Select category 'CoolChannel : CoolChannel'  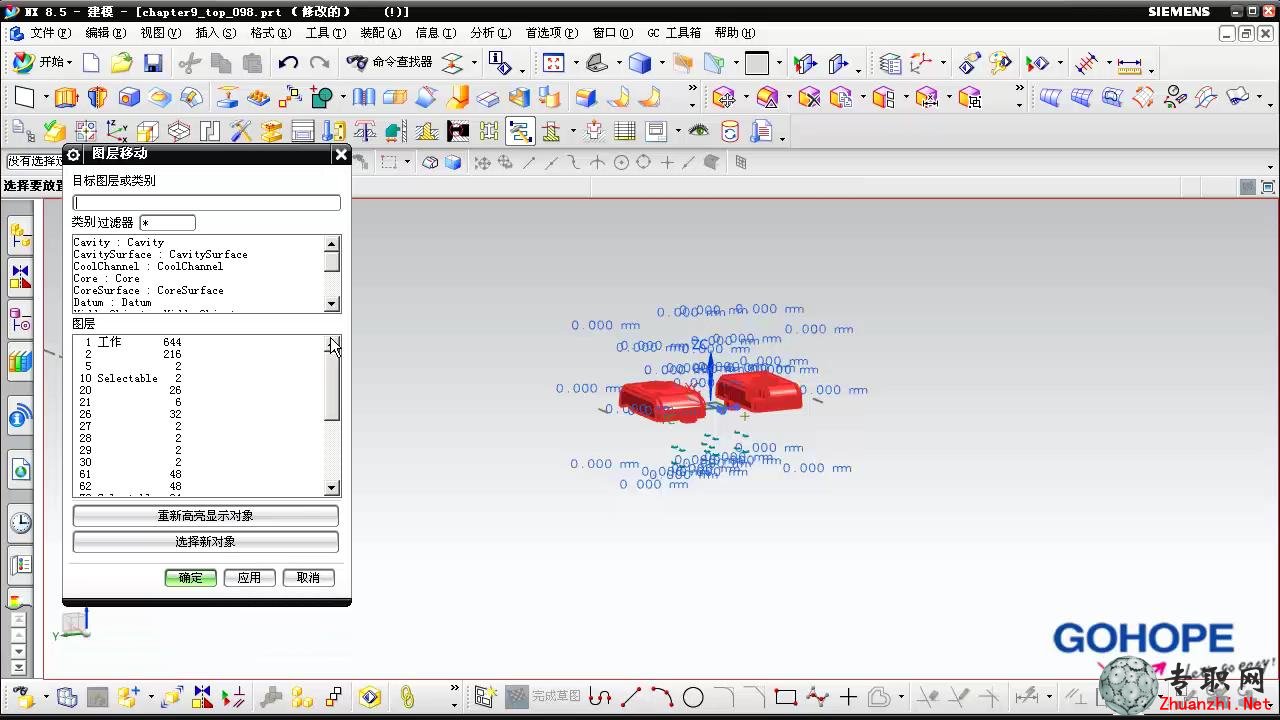tap(148, 266)
